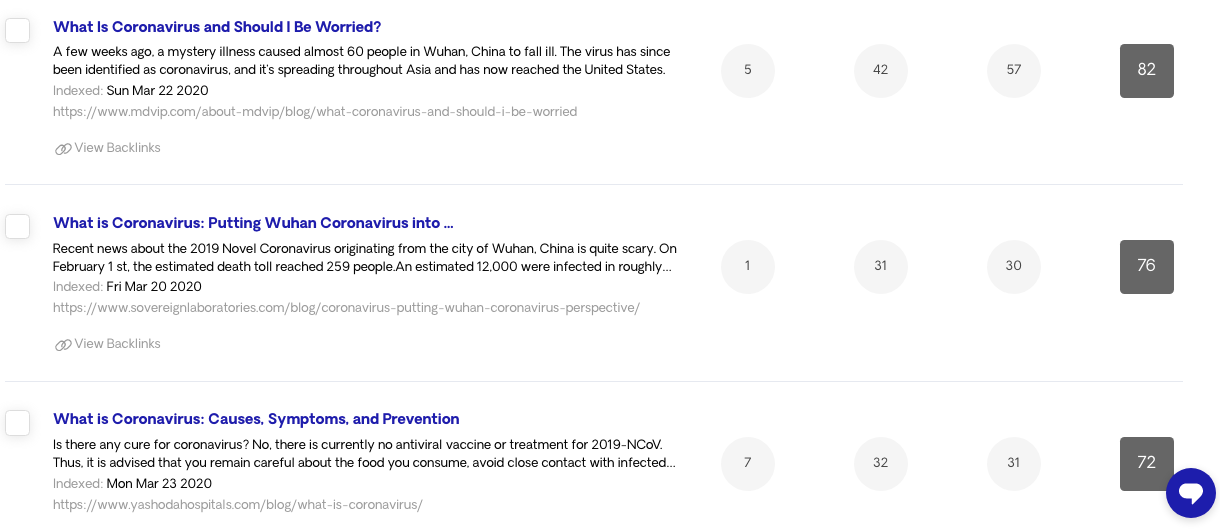Check the box for 'Should I Be Worried' article
The width and height of the screenshot is (1220, 532).
point(17,30)
